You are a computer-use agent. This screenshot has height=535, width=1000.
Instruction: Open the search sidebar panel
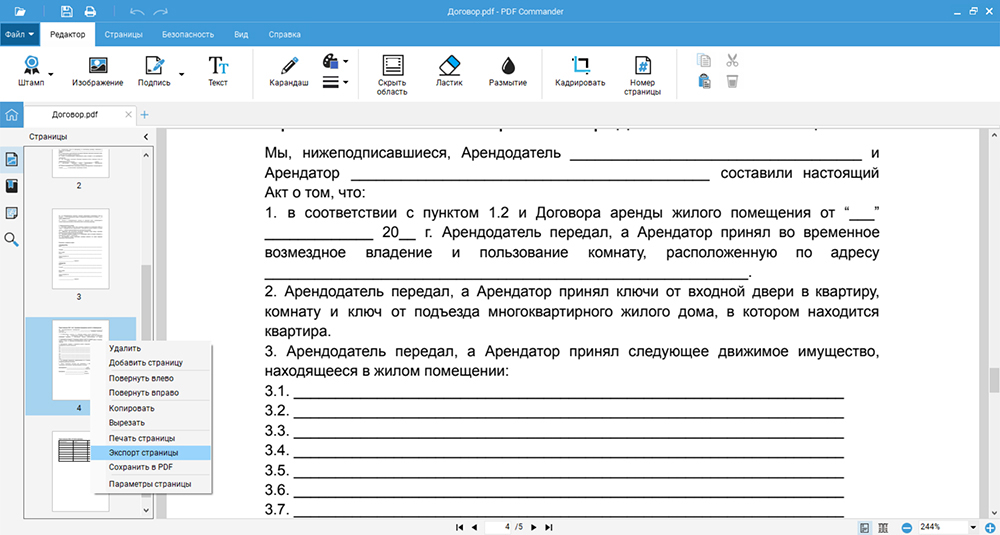11,240
